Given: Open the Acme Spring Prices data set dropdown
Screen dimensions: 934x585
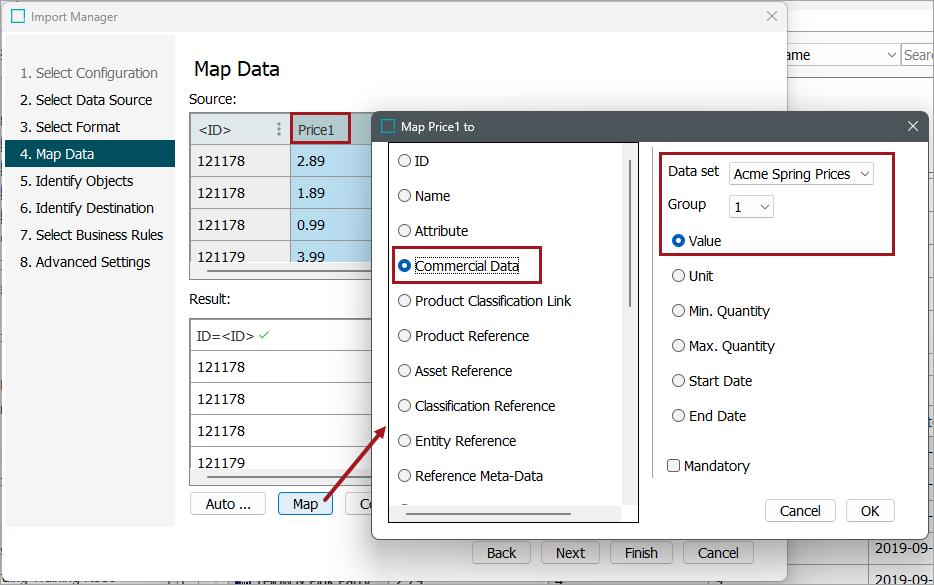Looking at the screenshot, I should pos(800,173).
